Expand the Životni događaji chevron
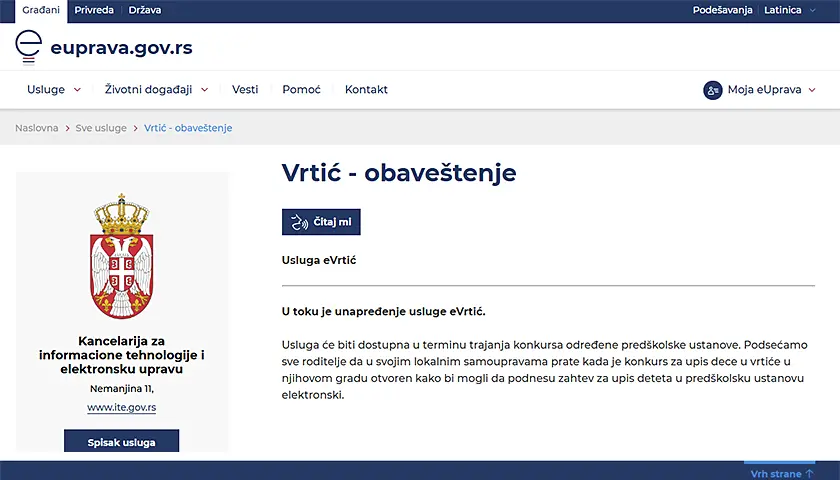Viewport: 840px width, 480px height. pos(205,90)
